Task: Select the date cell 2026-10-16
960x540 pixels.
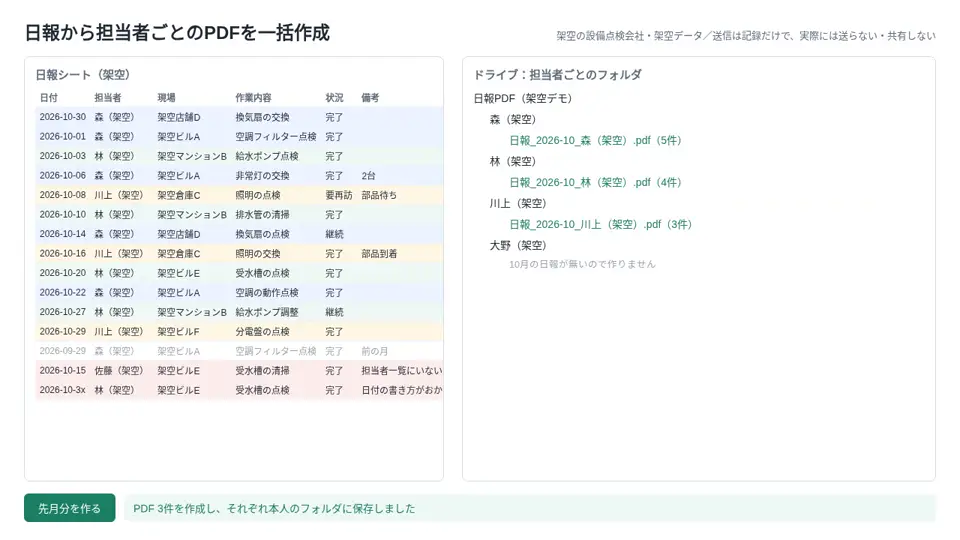Action: [62, 253]
